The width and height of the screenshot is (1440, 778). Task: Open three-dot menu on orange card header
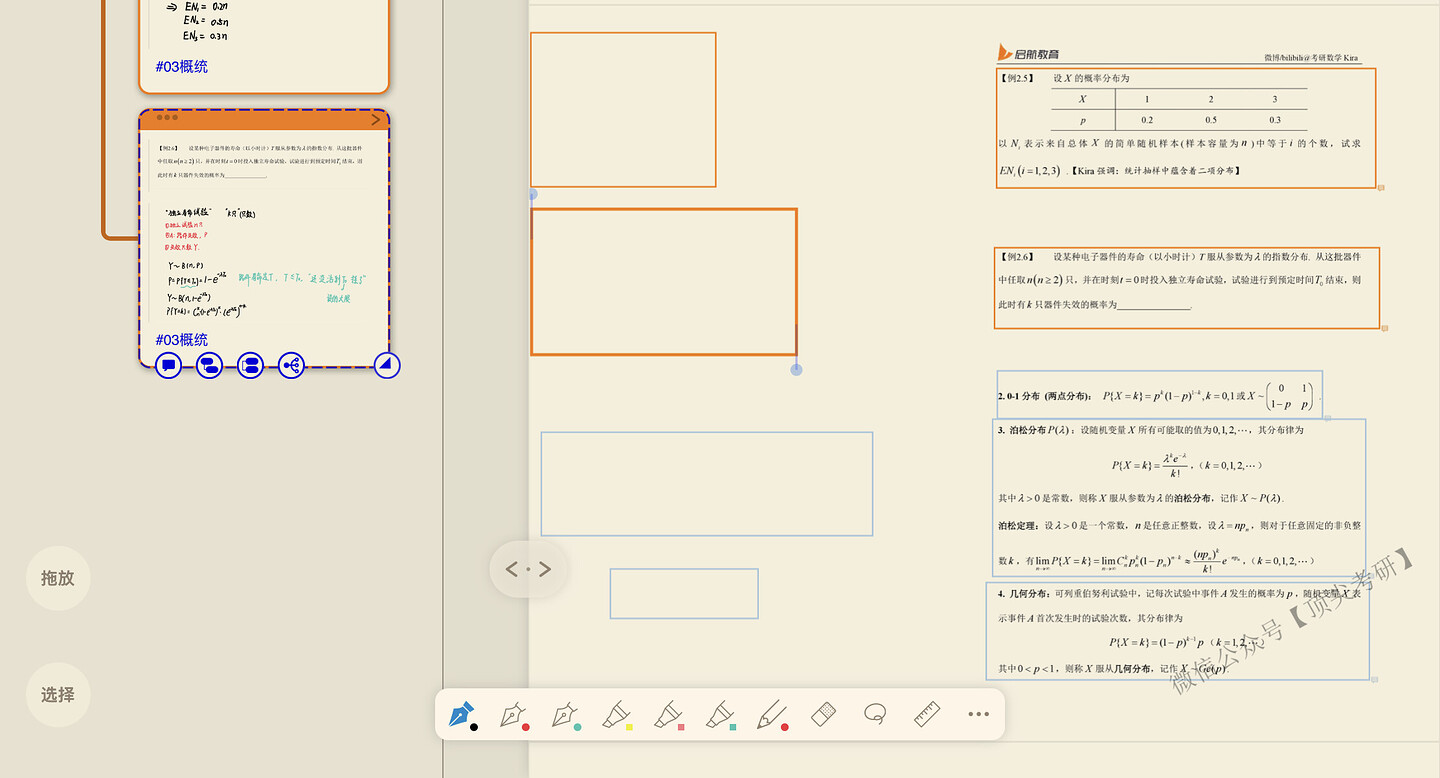pos(166,118)
